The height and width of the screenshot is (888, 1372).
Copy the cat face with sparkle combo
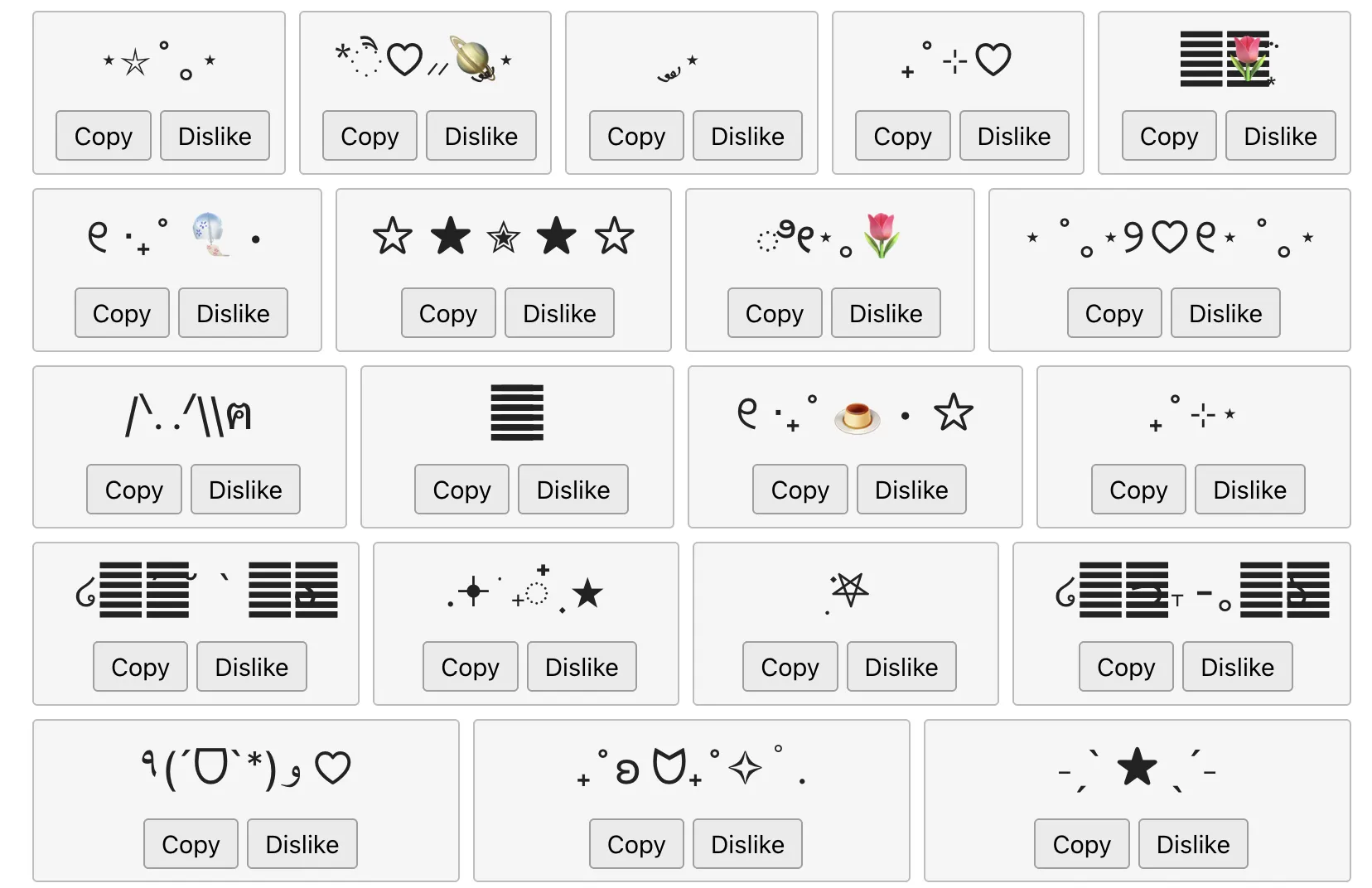[x=635, y=845]
